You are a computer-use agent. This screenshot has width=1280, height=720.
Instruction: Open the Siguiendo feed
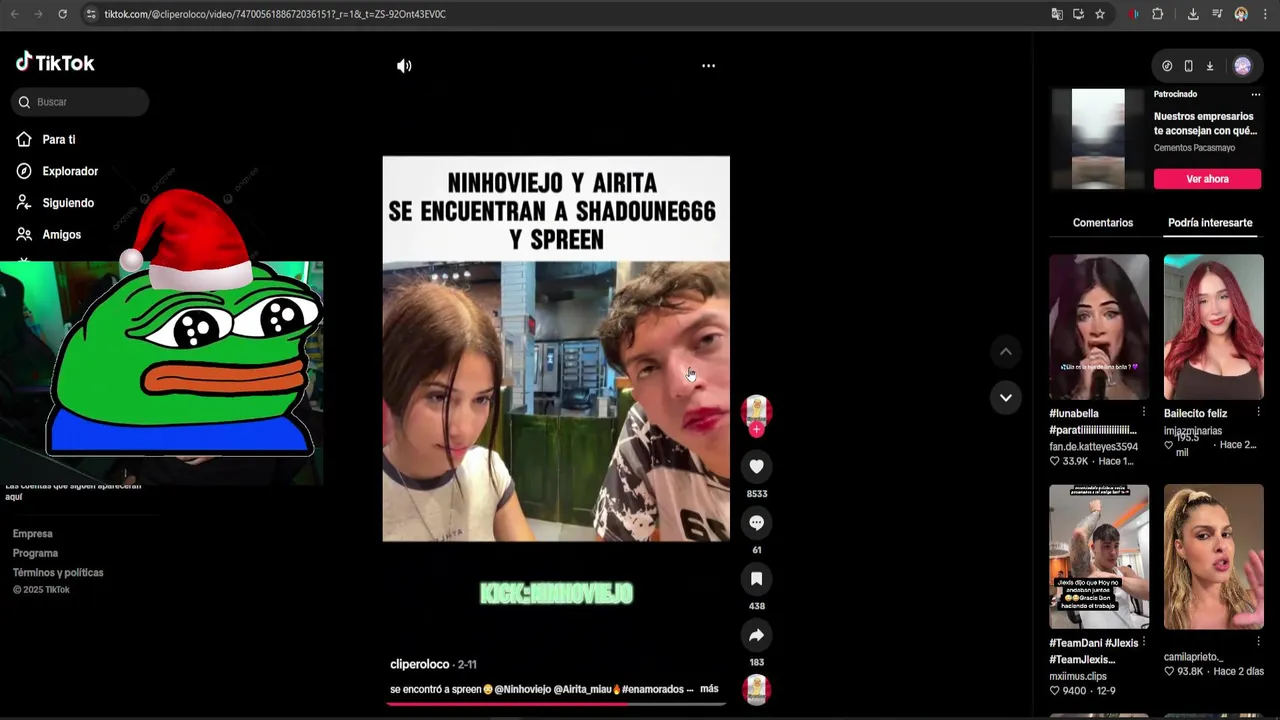pyautogui.click(x=55, y=203)
